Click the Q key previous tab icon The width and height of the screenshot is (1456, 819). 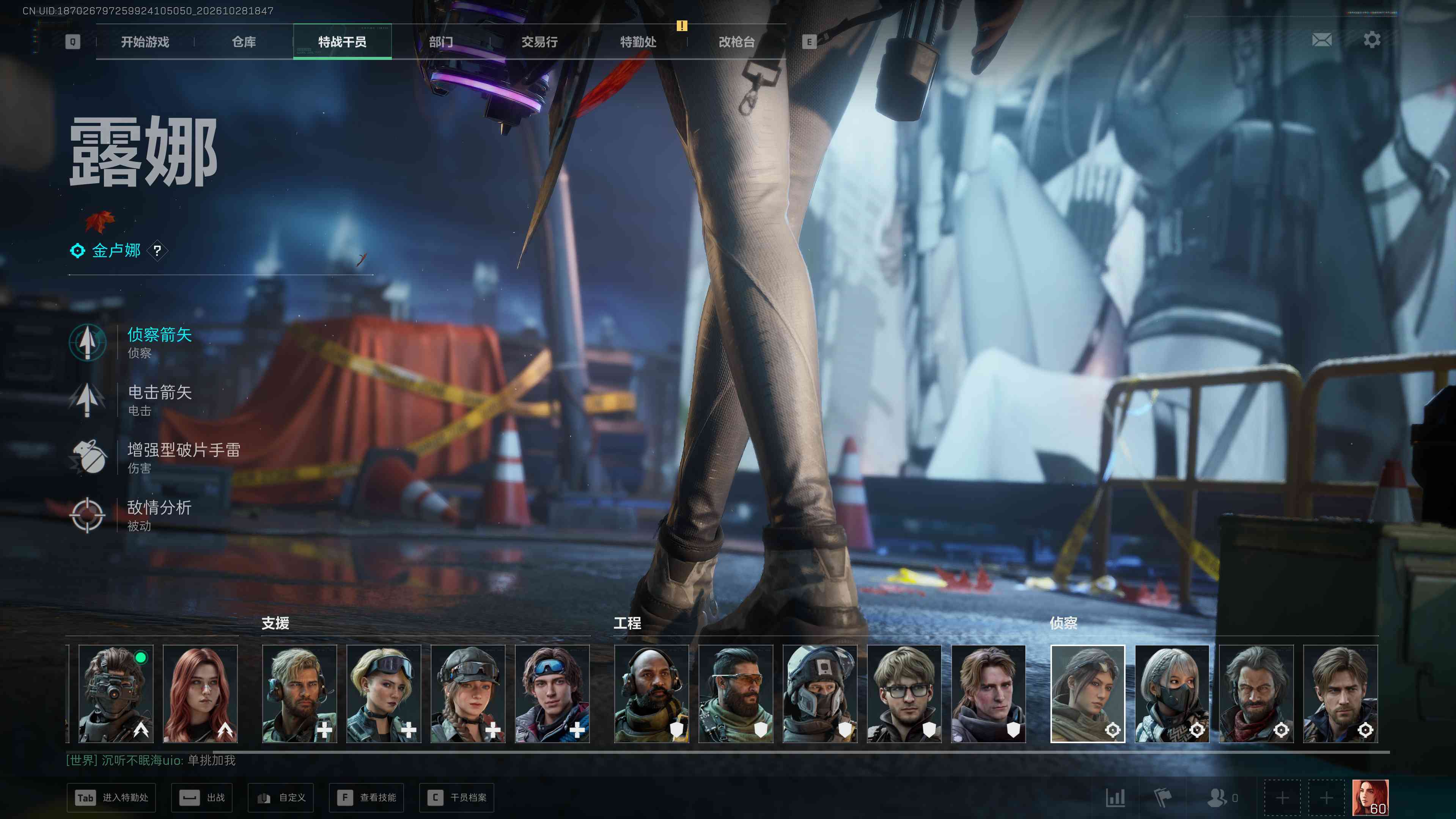[x=73, y=42]
